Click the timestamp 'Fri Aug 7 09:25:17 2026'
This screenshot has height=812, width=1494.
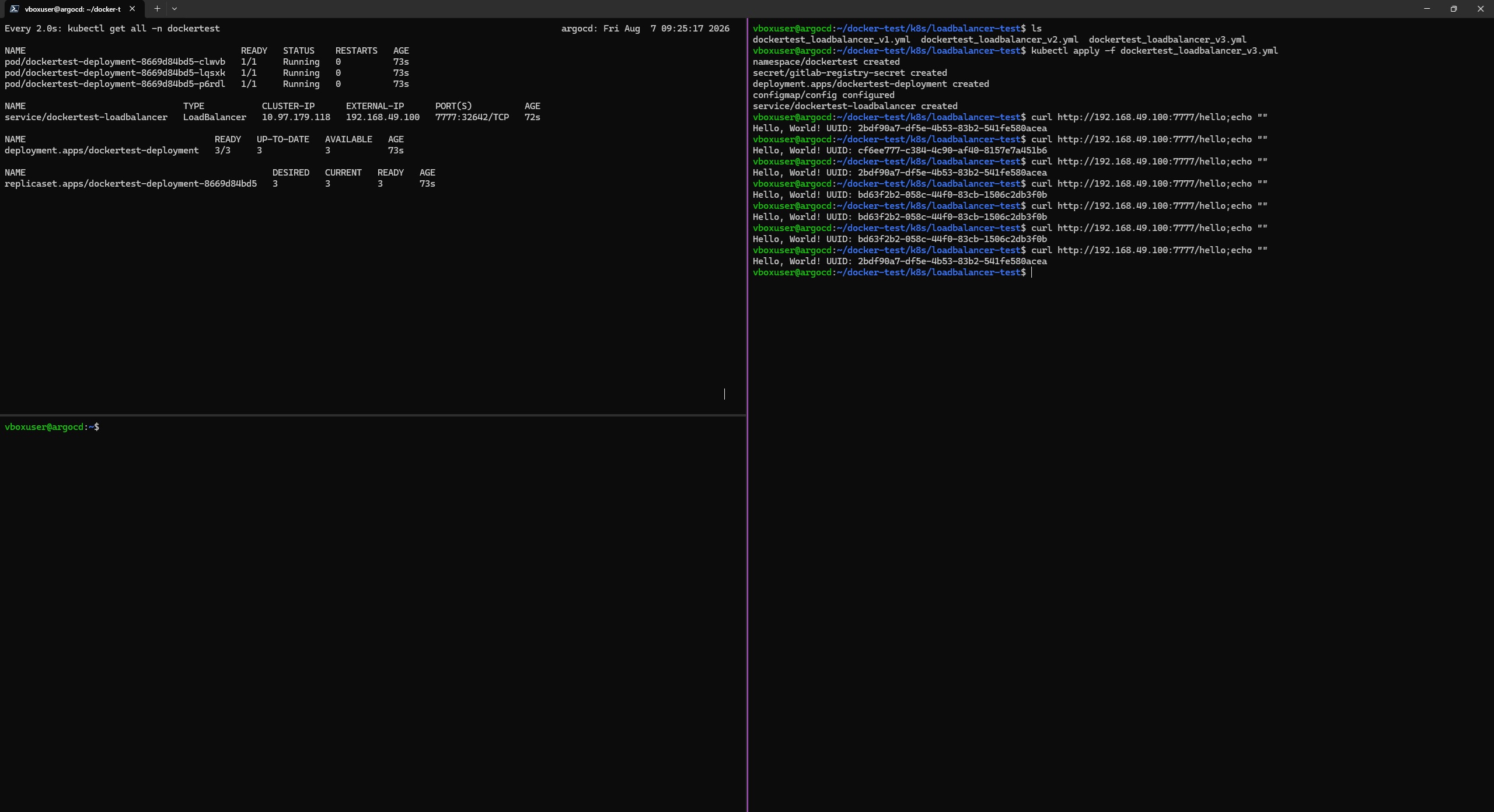[x=666, y=29]
